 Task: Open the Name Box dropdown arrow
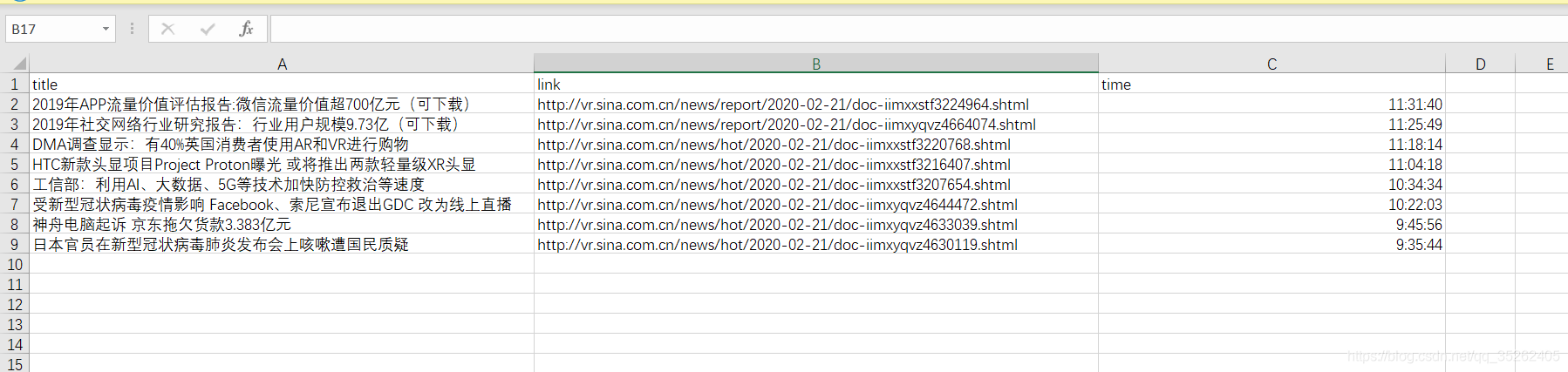106,29
